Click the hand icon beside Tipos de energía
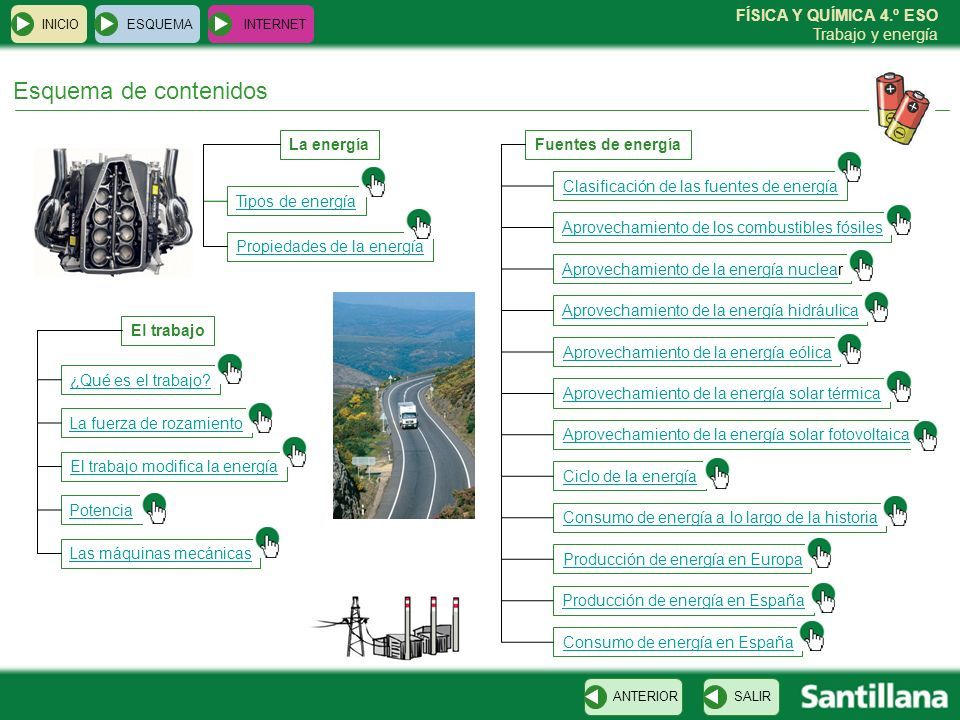This screenshot has height=720, width=960. (x=374, y=182)
